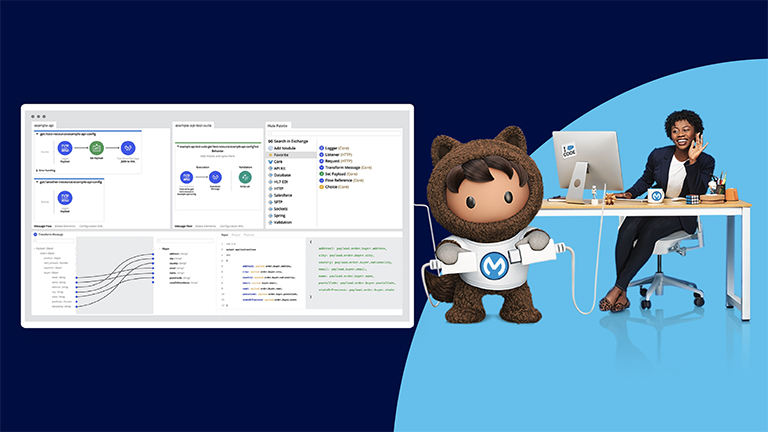Open the Favorite category in Mule Palette
Screen dimensions: 768x432
283,155
